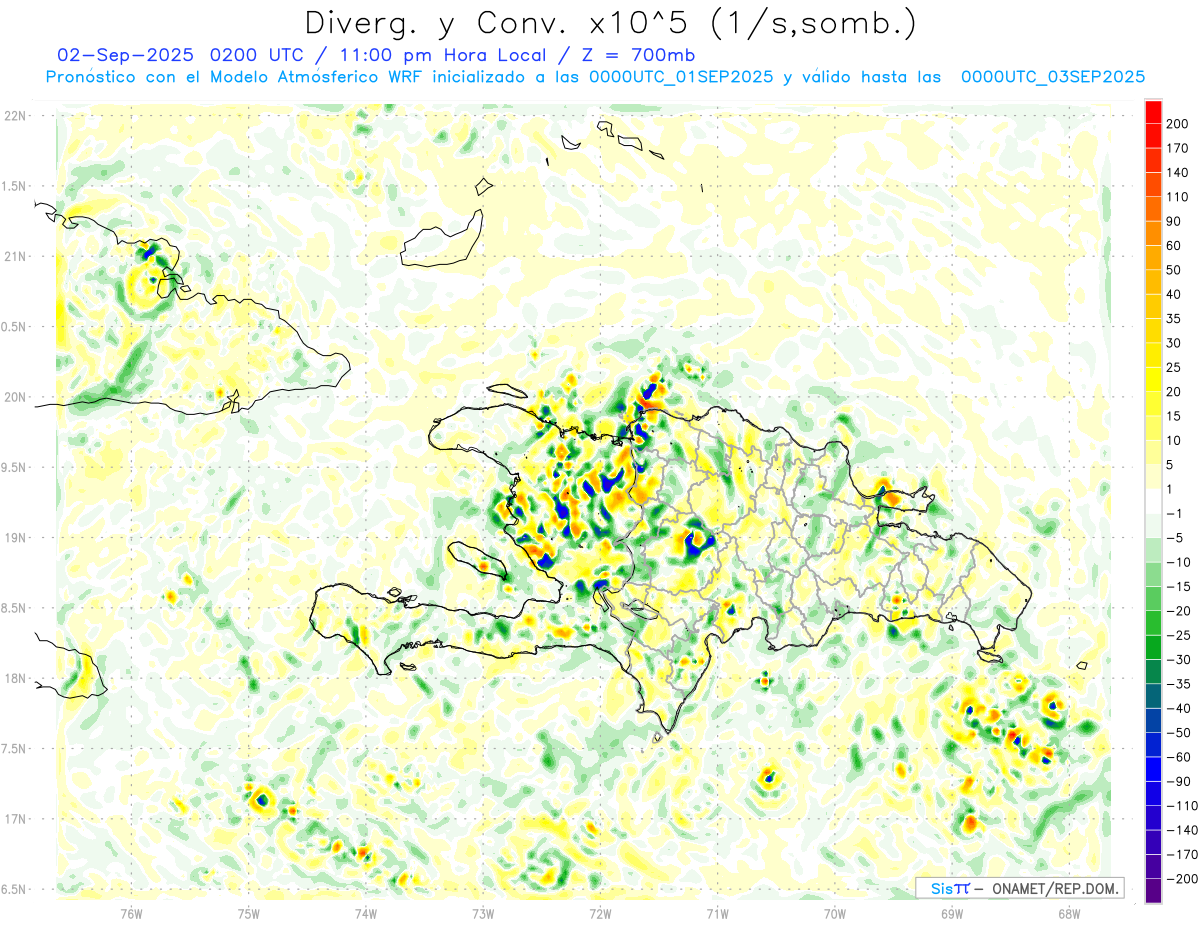Click colorbar value -40
The image size is (1200, 927).
click(1177, 710)
